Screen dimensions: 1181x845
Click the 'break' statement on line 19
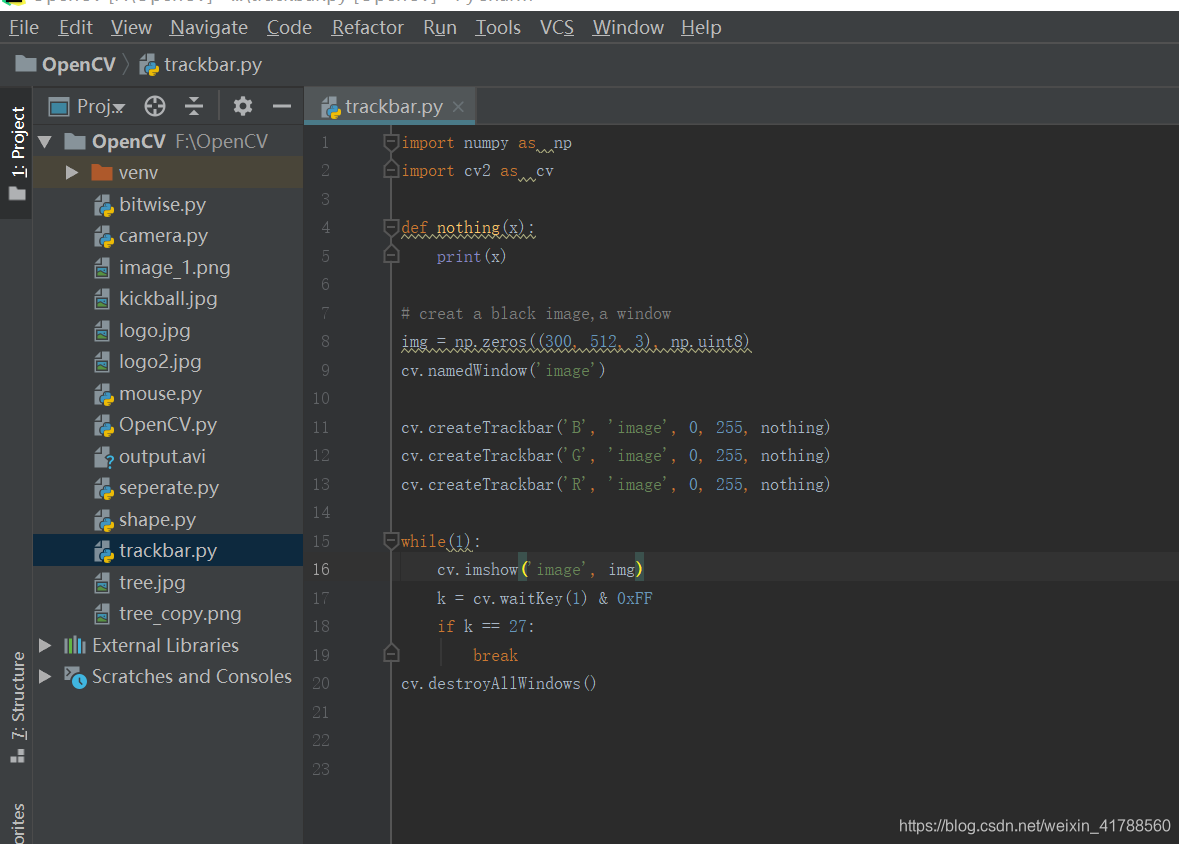tap(495, 656)
